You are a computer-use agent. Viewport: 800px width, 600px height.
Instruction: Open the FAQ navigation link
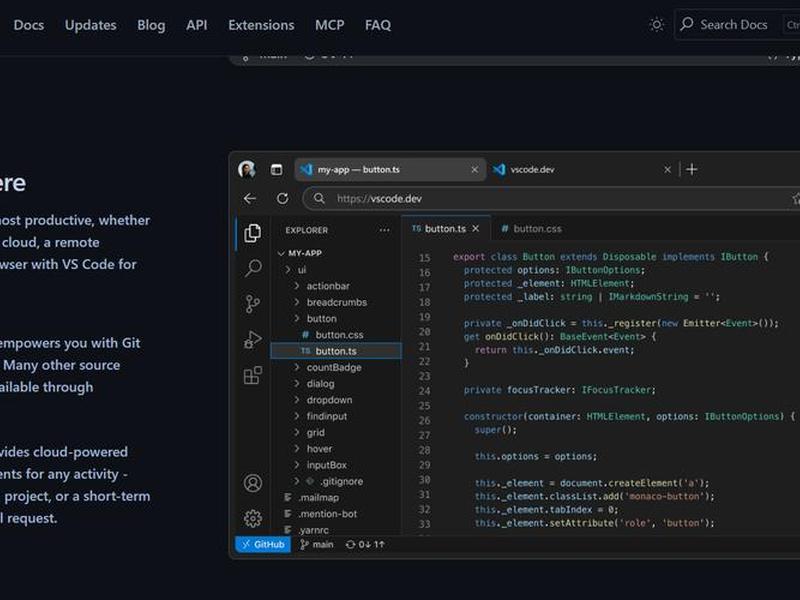(378, 25)
